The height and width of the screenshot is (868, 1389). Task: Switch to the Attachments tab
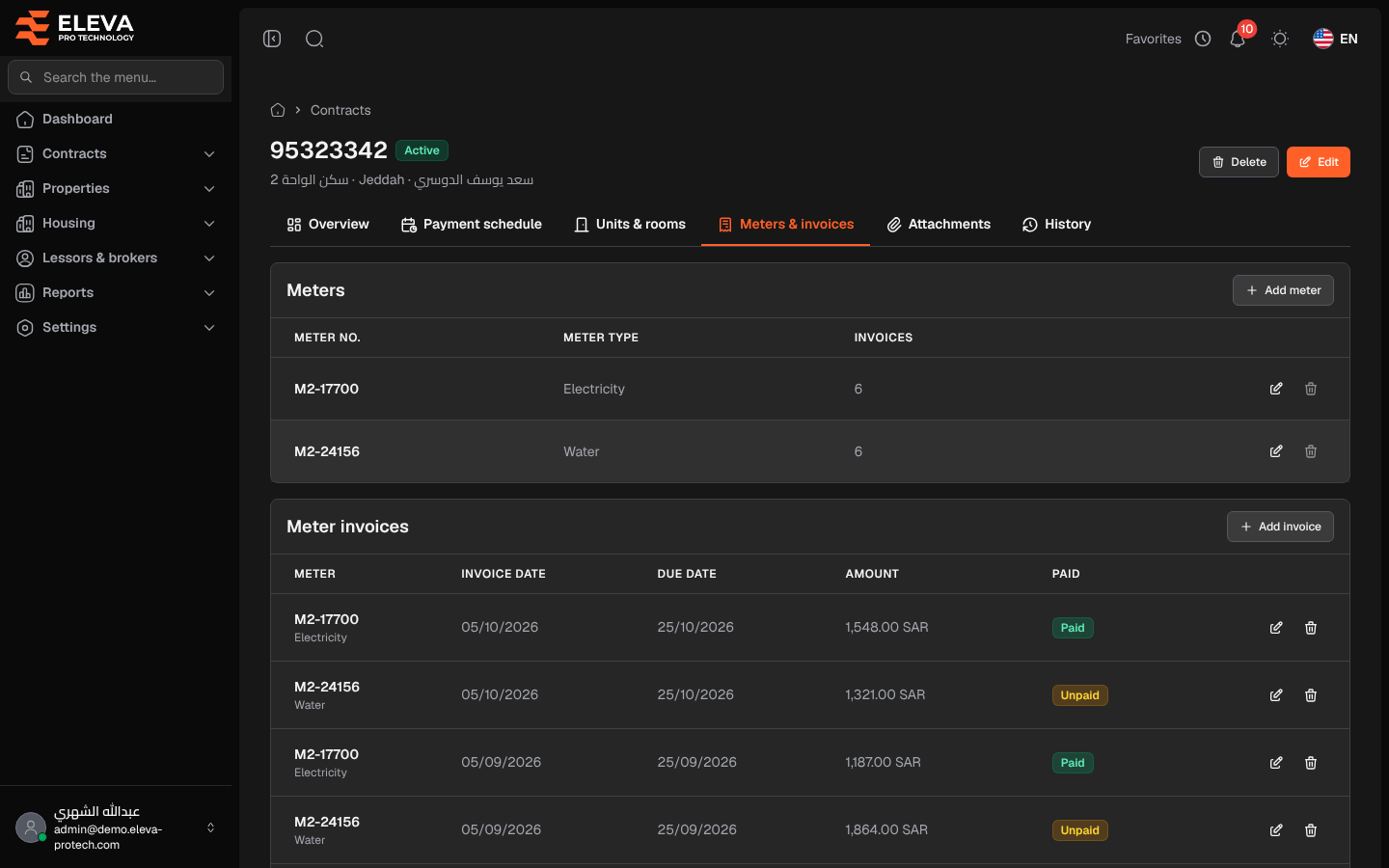939,224
